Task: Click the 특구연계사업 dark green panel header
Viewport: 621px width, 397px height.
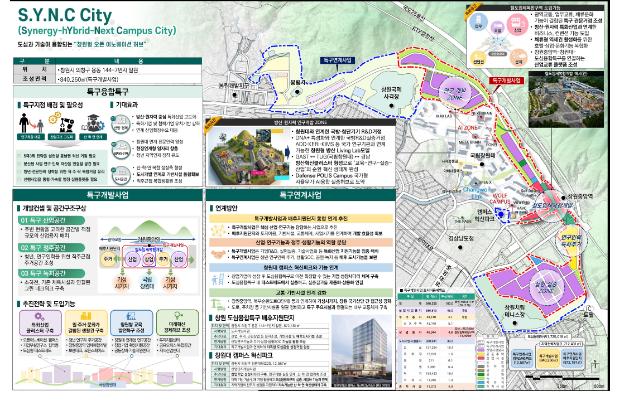Action: coord(301,195)
